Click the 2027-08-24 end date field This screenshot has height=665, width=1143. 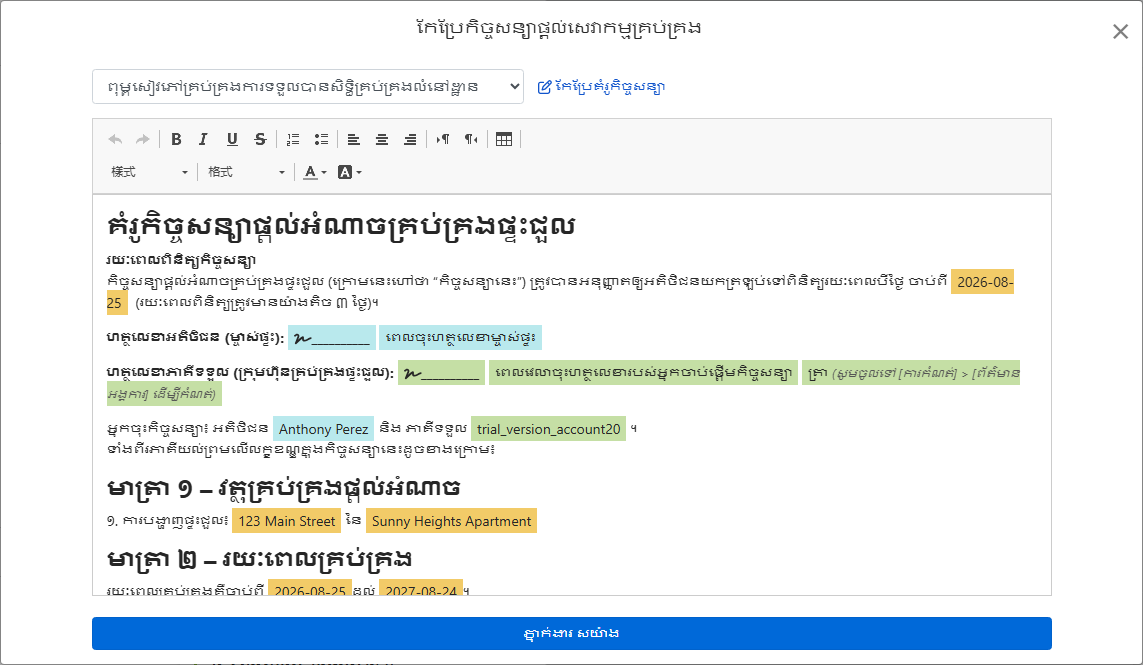tap(421, 589)
